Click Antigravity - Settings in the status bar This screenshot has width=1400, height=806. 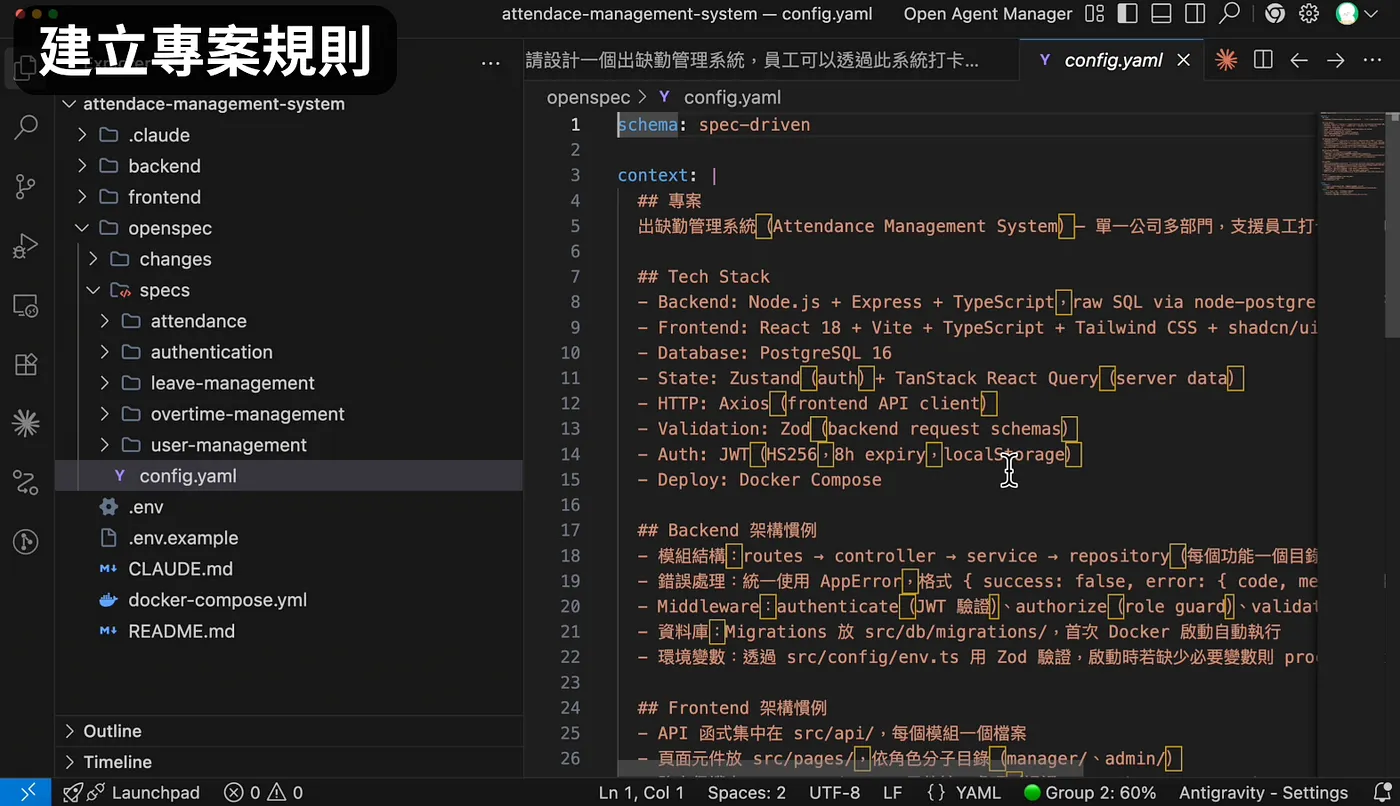[1263, 793]
